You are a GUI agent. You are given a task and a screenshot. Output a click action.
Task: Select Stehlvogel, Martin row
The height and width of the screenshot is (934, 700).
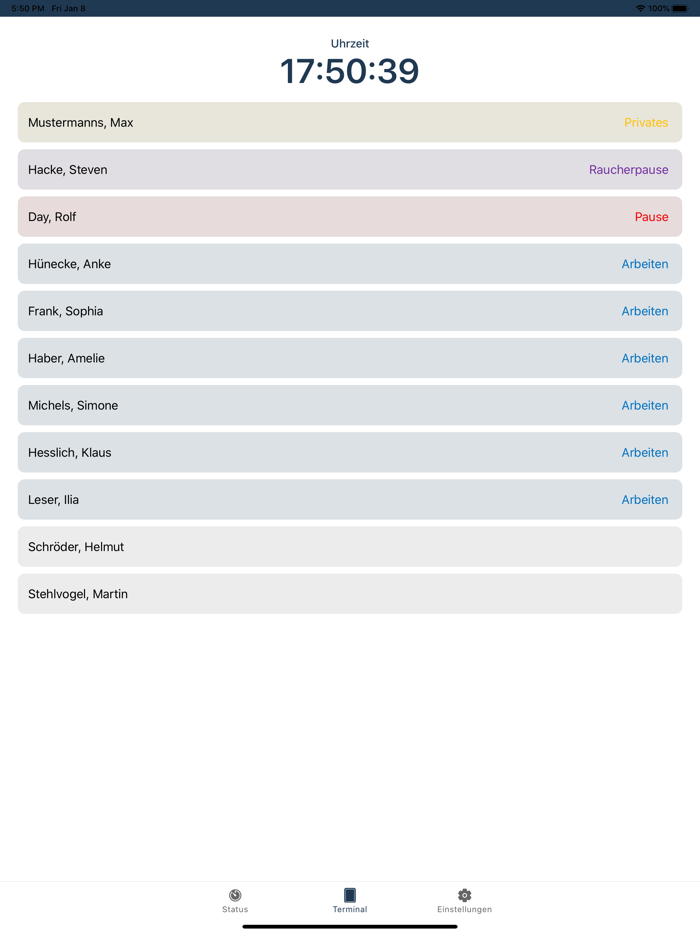click(350, 594)
